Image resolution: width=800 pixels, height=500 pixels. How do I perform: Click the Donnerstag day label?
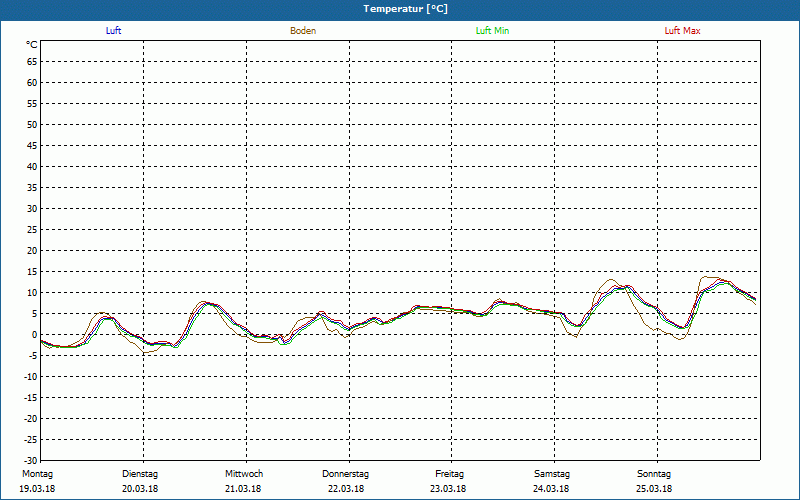click(x=345, y=474)
